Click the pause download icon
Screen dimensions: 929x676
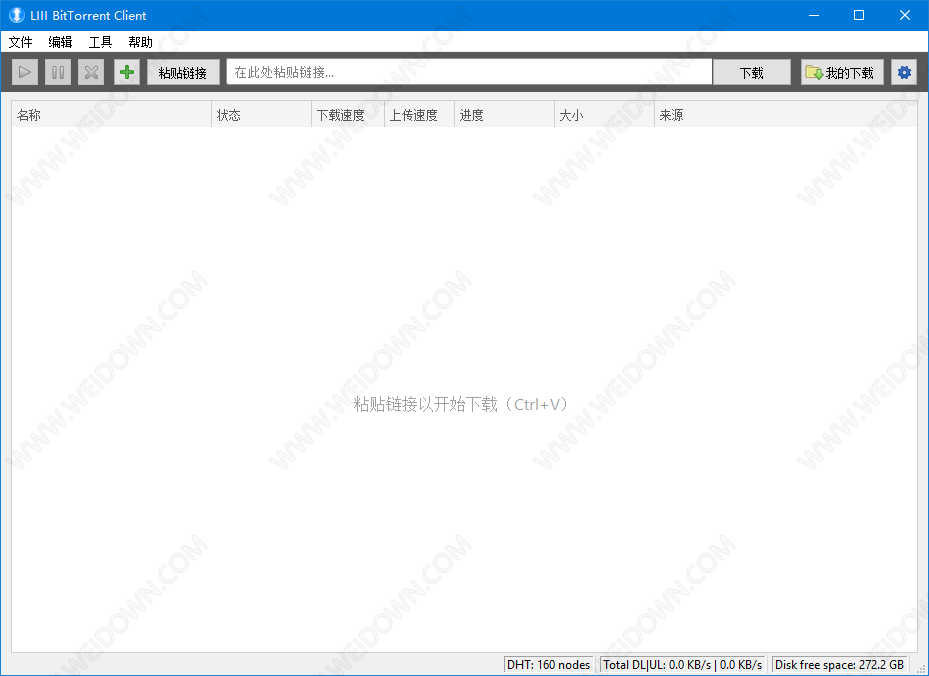pos(58,72)
